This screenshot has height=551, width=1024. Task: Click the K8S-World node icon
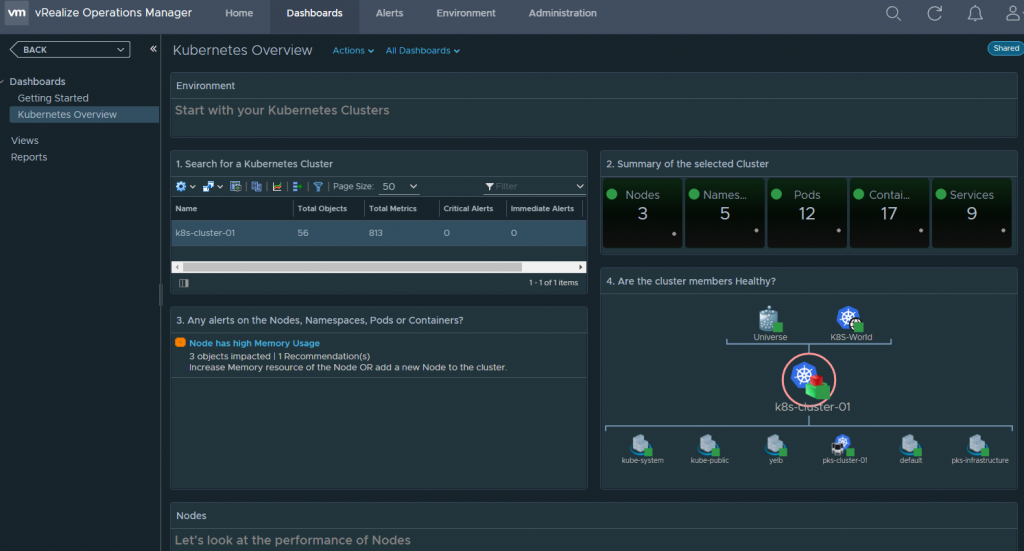(850, 319)
